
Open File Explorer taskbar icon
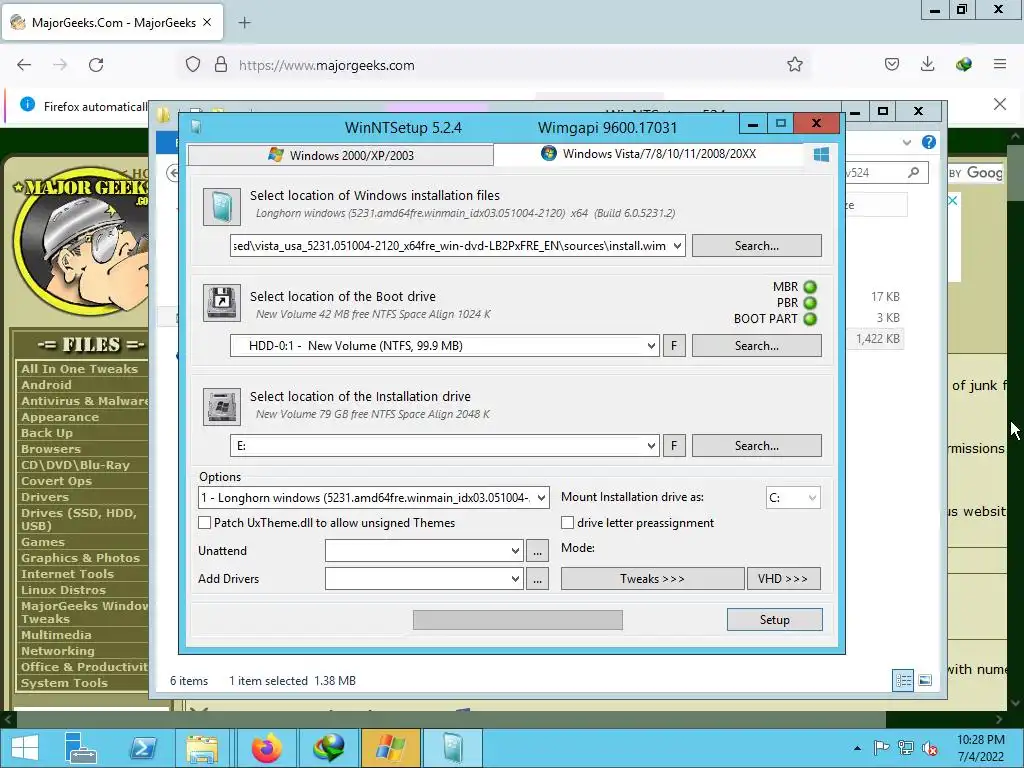(x=202, y=747)
